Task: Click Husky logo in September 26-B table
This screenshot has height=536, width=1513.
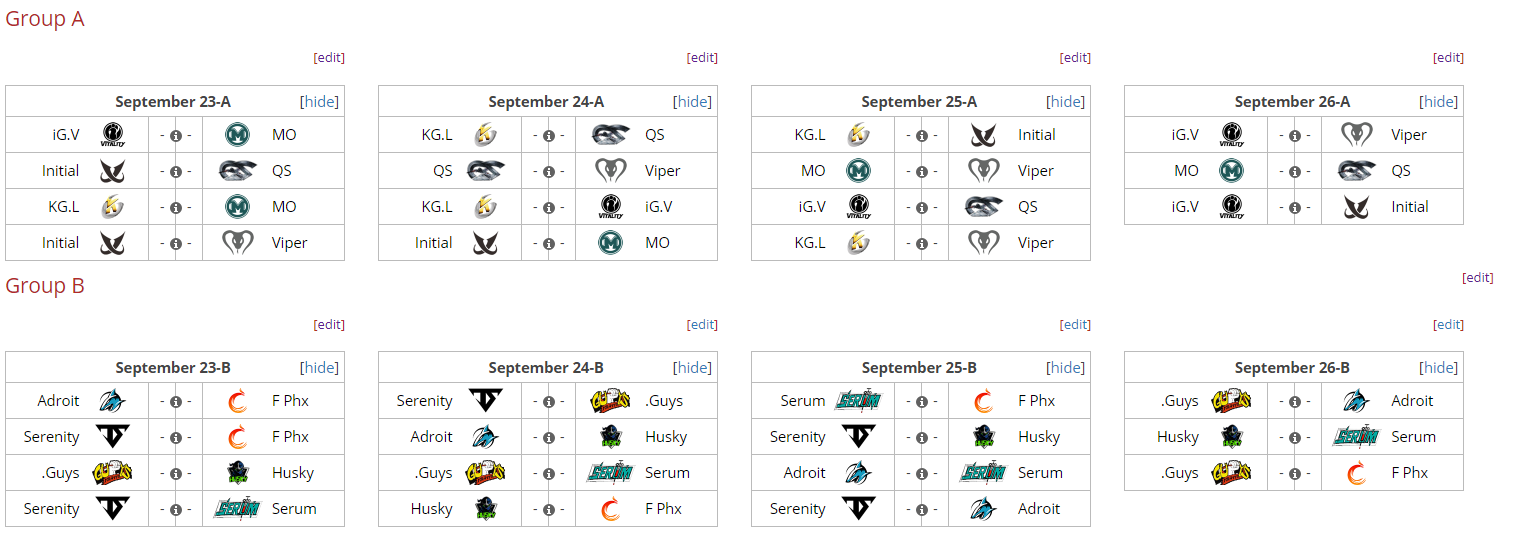Action: click(1232, 437)
